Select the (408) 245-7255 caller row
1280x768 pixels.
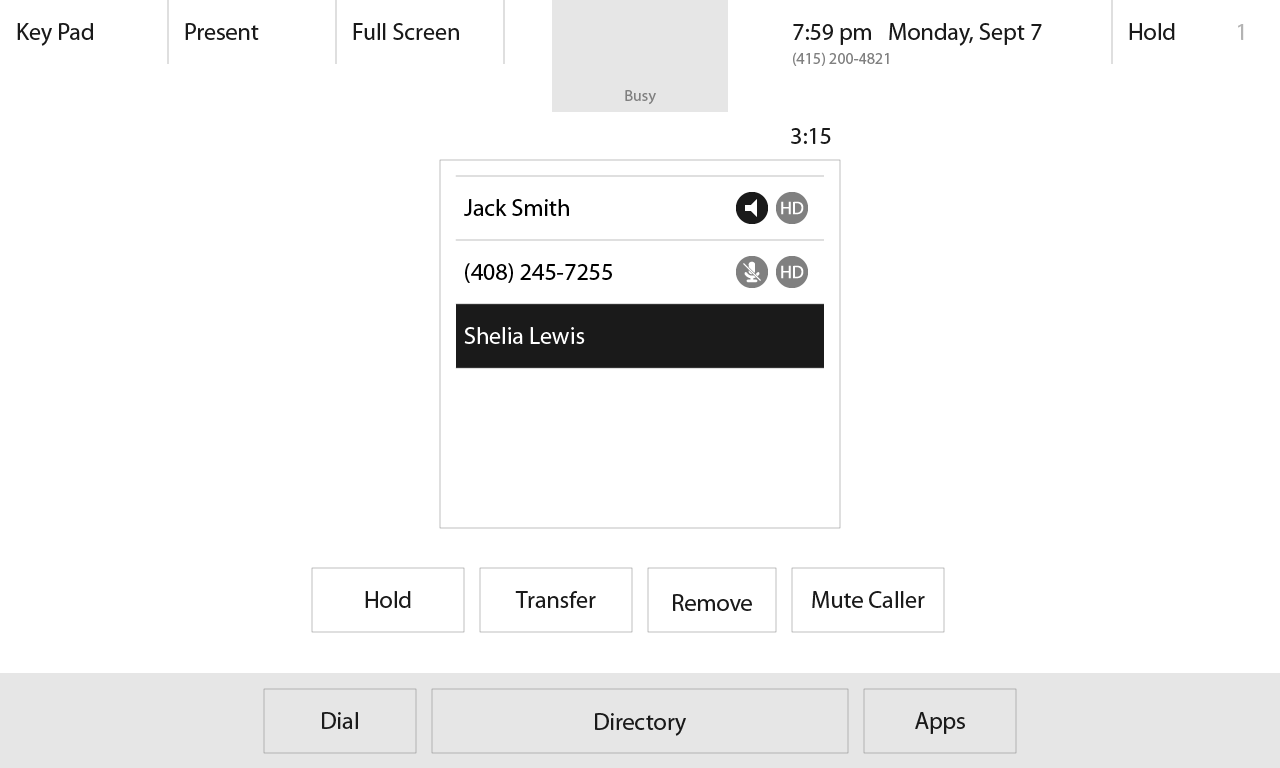[x=640, y=272]
